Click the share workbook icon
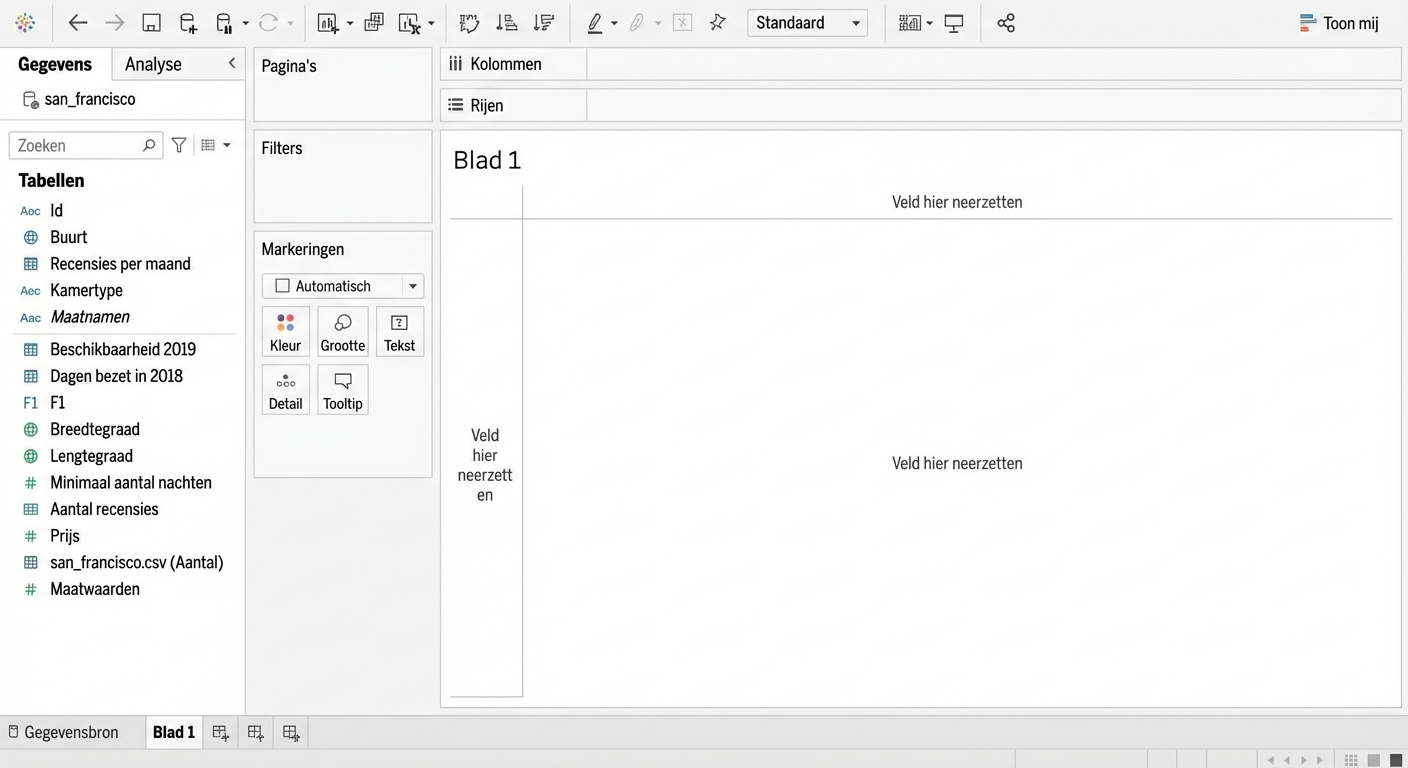 [1006, 23]
